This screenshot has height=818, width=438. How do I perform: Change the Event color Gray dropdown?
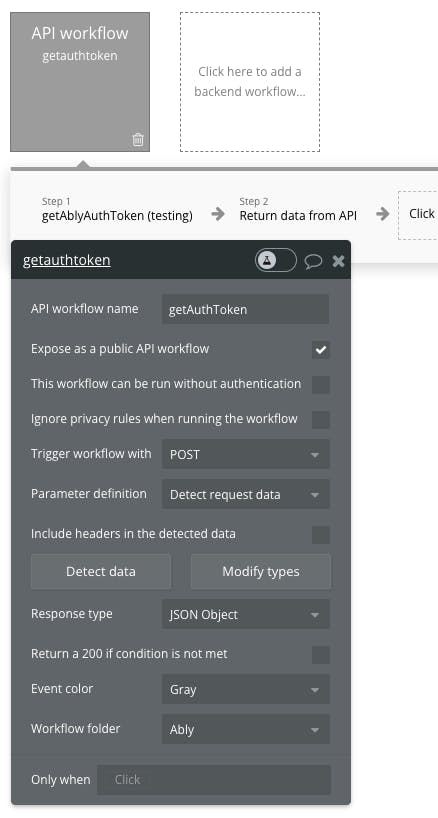tap(246, 689)
